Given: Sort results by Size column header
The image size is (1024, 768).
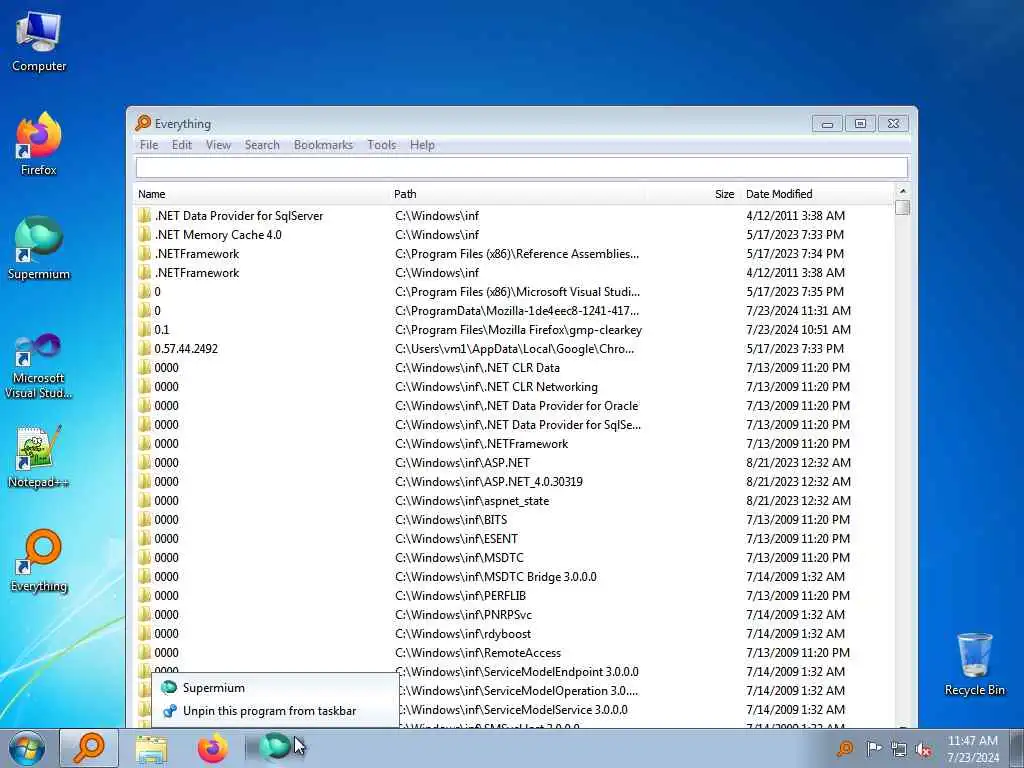Looking at the screenshot, I should pyautogui.click(x=693, y=194).
